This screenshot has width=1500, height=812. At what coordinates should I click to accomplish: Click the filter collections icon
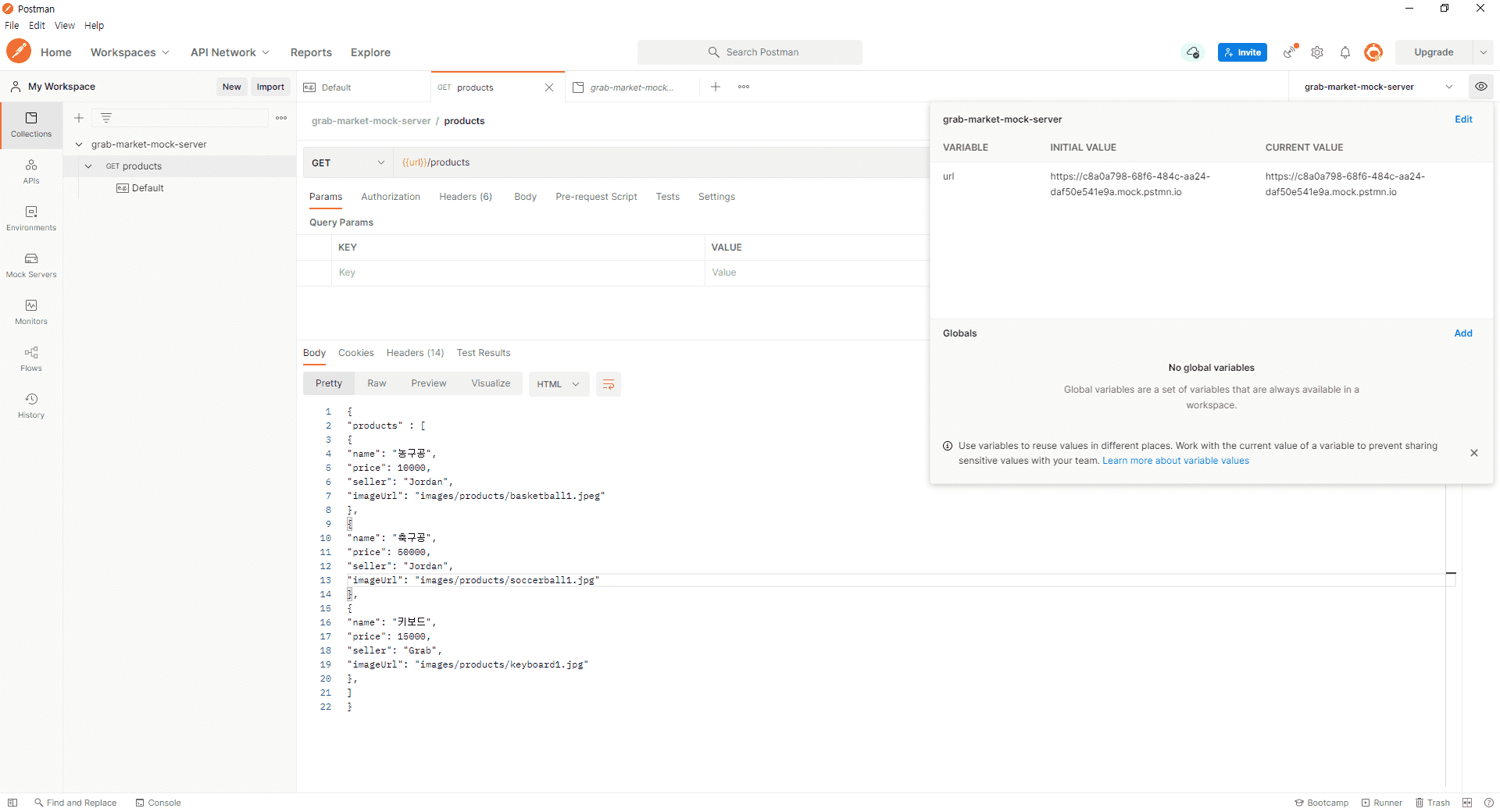tap(106, 118)
